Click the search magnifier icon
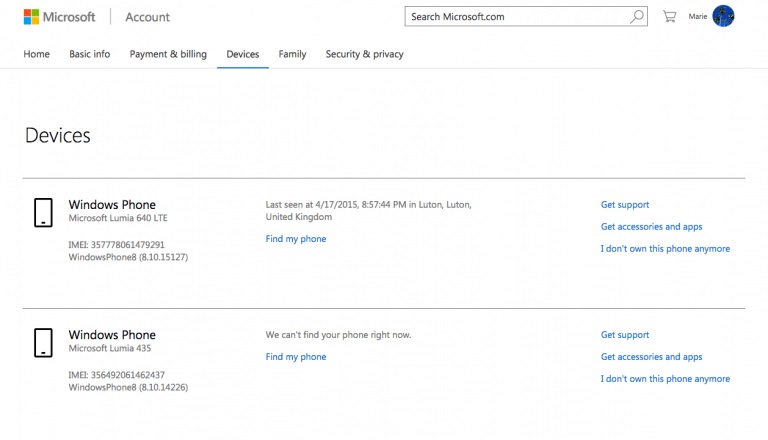Viewport: 768px width, 440px height. (x=637, y=17)
